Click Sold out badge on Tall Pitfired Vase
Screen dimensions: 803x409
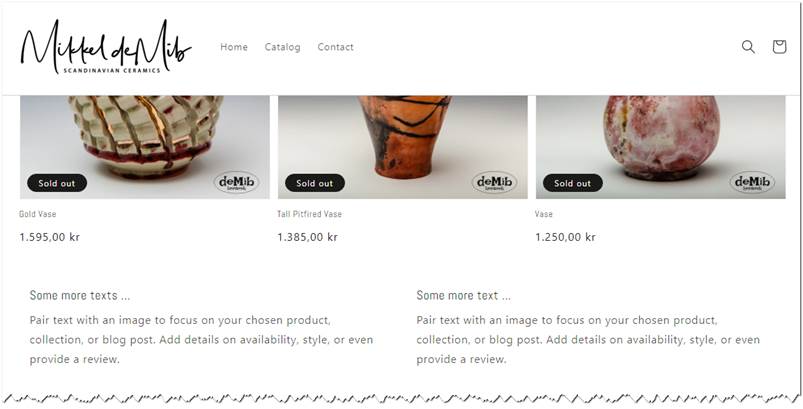coord(315,183)
